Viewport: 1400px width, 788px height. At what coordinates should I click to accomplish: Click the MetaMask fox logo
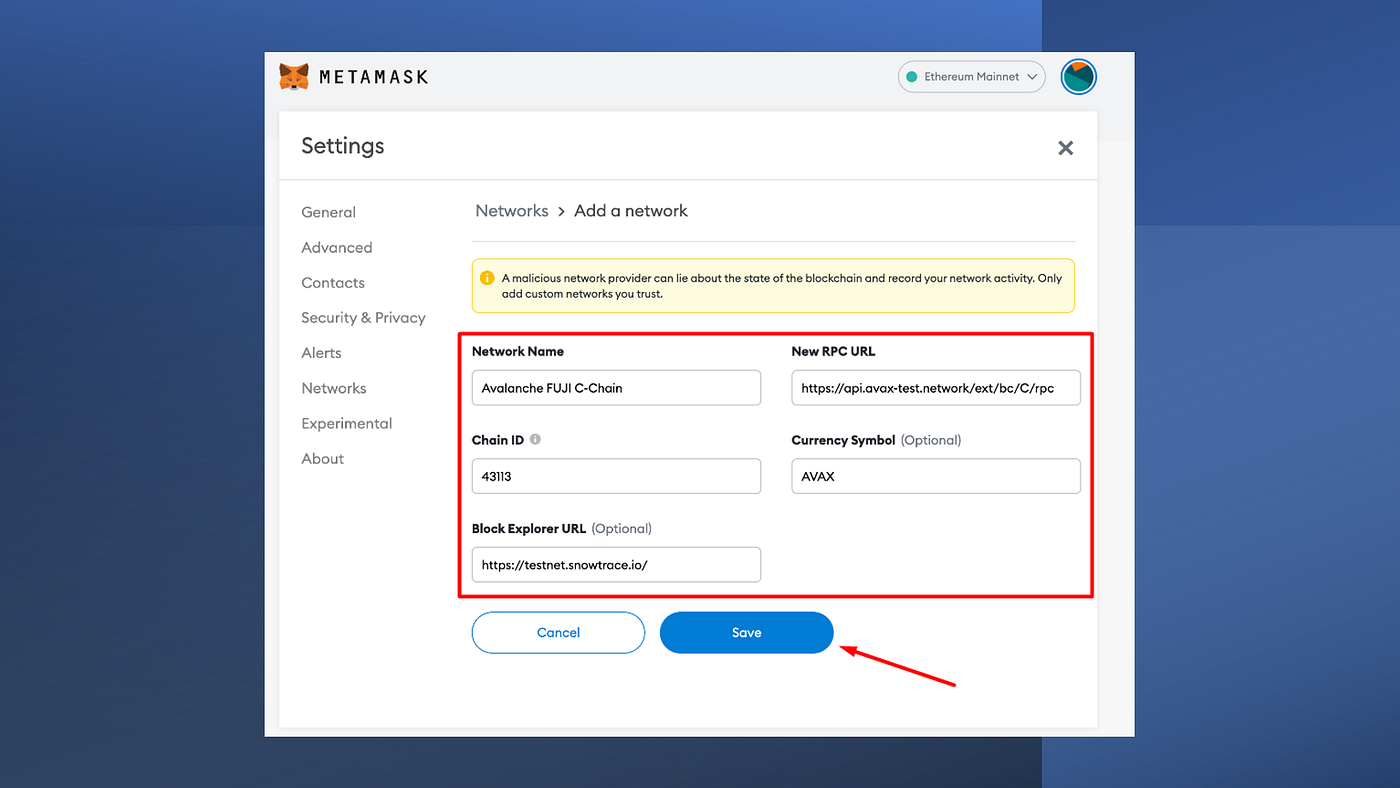pos(294,77)
